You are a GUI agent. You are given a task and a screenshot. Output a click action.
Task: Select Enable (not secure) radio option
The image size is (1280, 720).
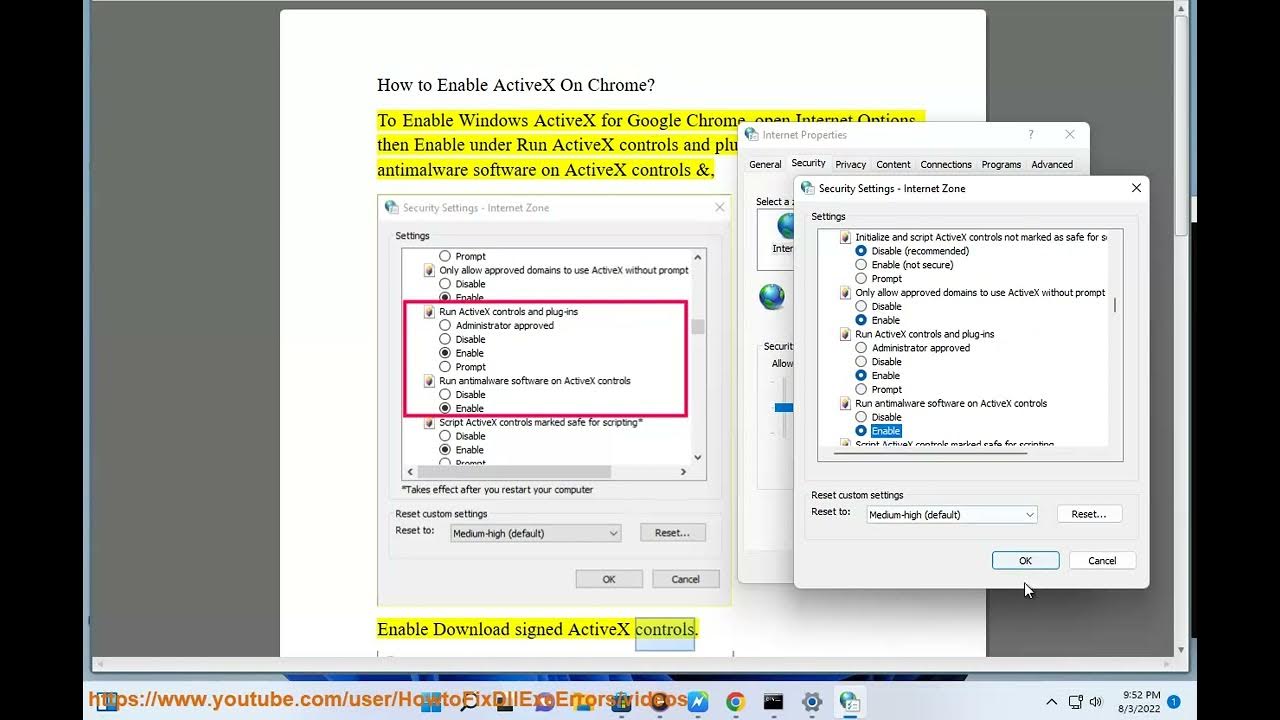point(861,265)
